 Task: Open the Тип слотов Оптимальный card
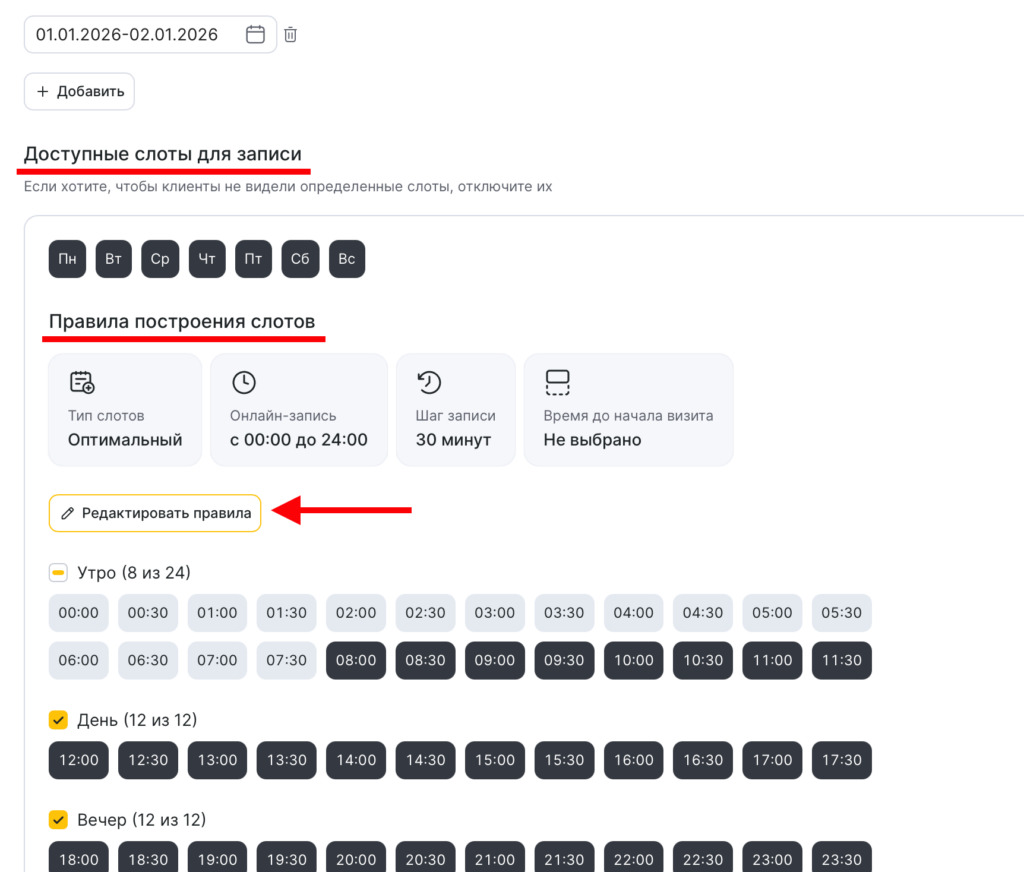click(125, 410)
